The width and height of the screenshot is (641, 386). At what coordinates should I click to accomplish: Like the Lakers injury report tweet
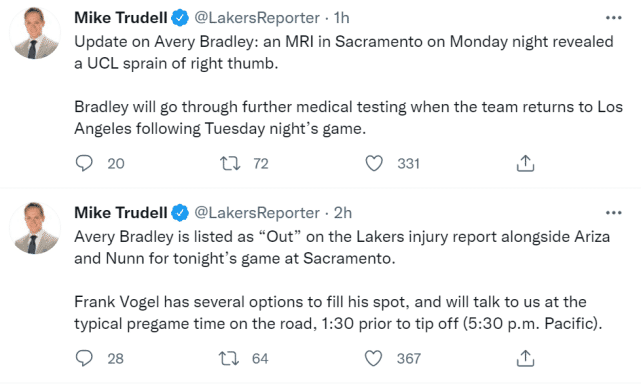(373, 358)
